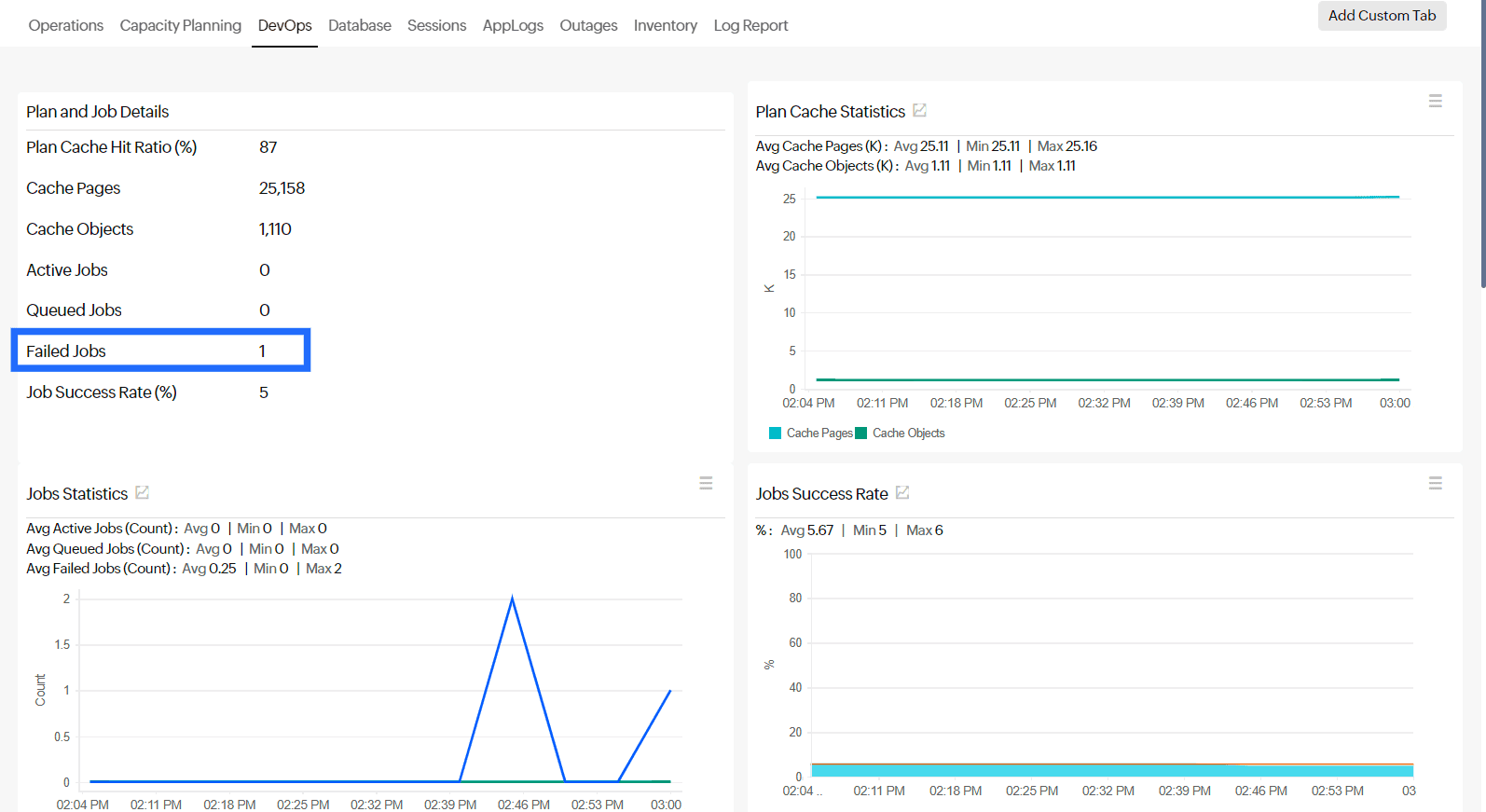This screenshot has width=1486, height=812.
Task: Switch to the Operations tab
Action: point(66,26)
